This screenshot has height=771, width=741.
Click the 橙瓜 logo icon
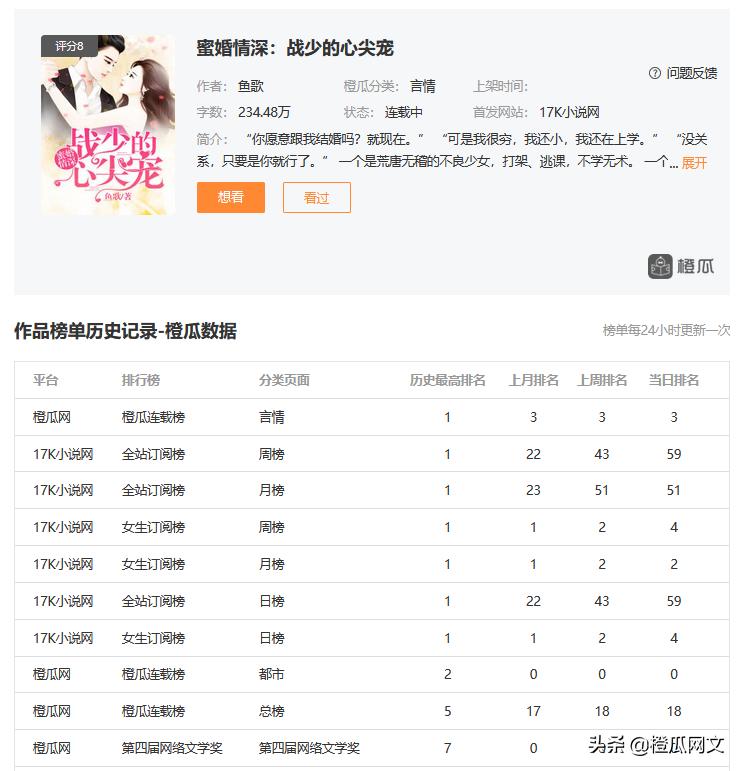[659, 267]
